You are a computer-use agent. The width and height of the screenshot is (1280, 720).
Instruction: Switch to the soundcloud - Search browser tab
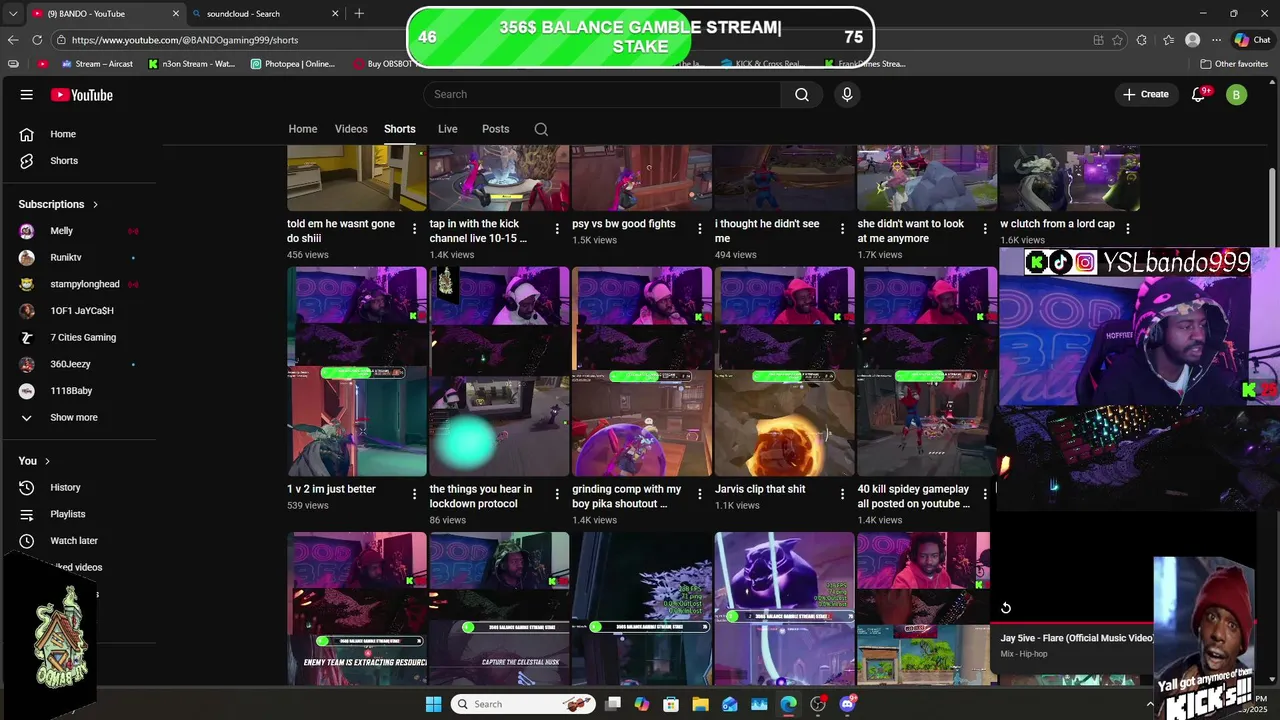point(263,14)
